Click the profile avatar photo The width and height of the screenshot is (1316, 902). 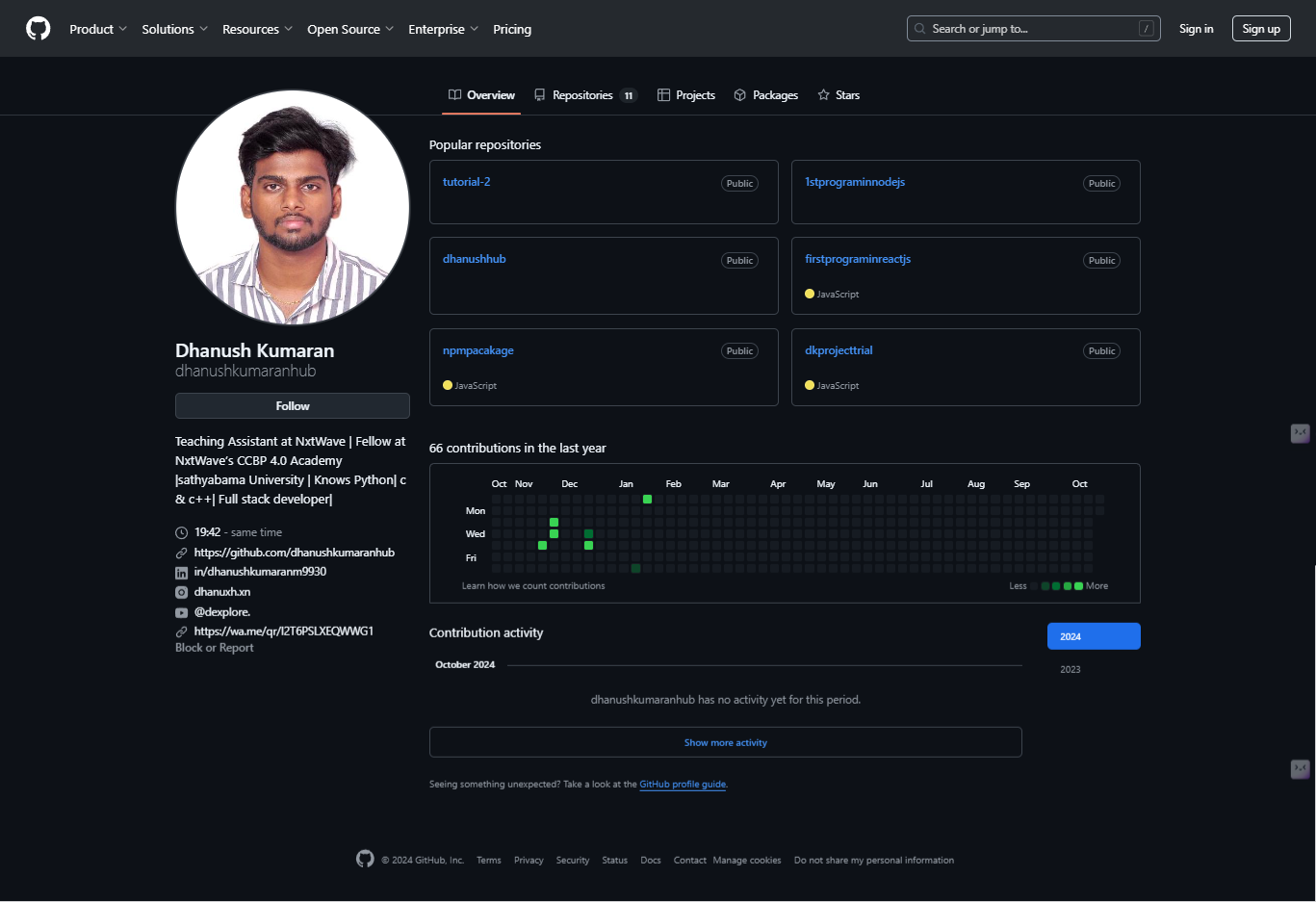tap(293, 207)
